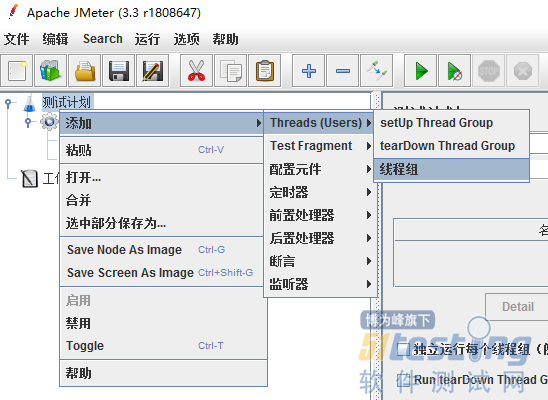
Task: Click the Save floppy disk icon
Action: (x=118, y=71)
